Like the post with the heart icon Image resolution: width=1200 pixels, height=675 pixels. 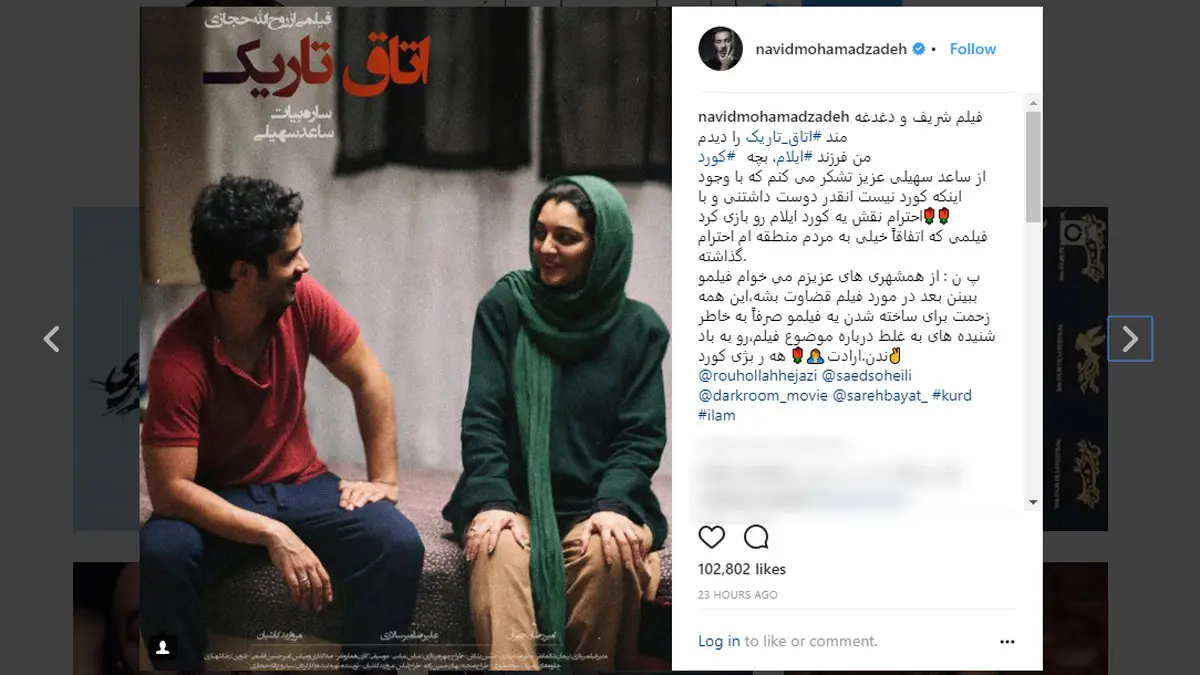point(711,537)
